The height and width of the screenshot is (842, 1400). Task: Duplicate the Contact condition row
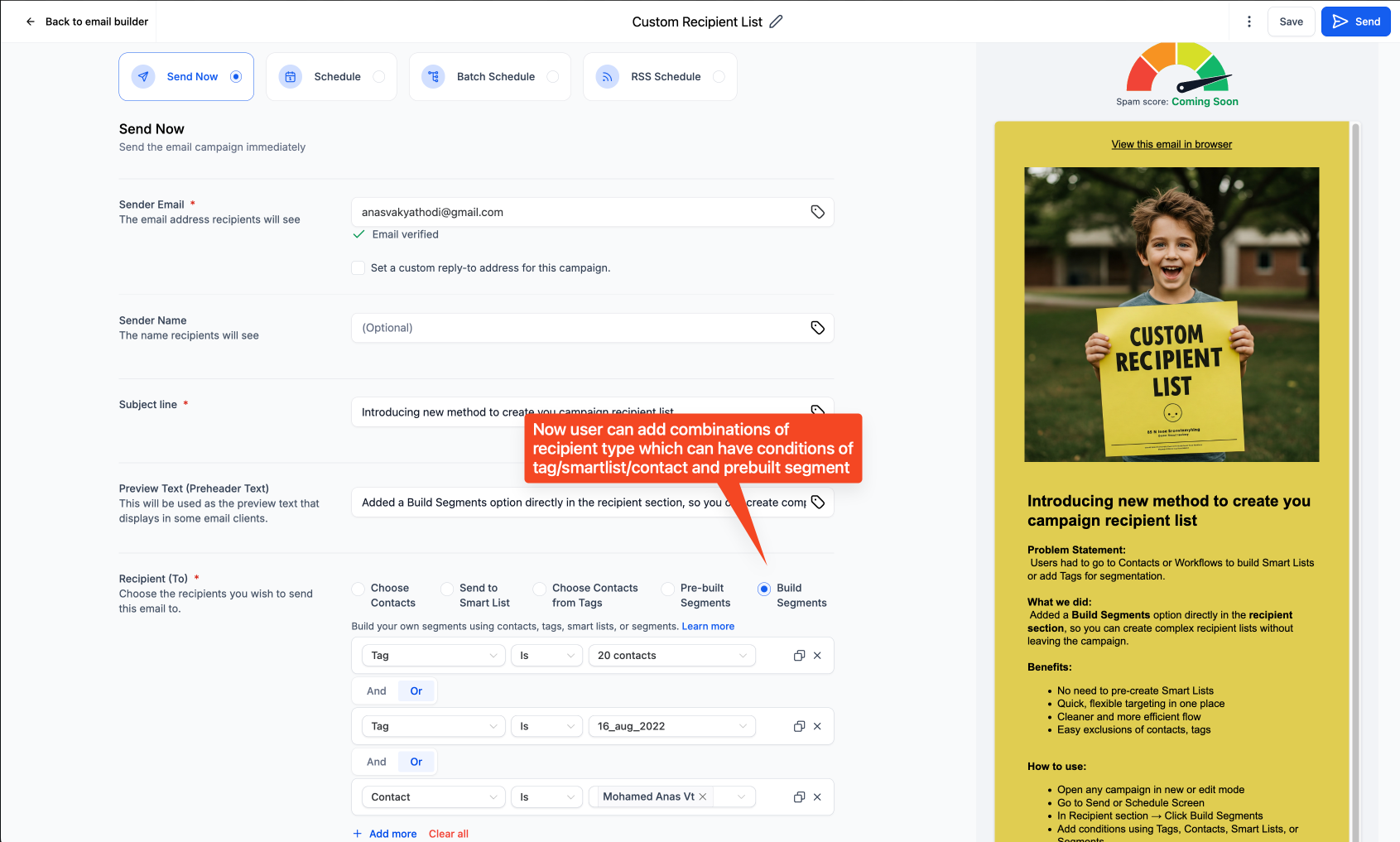[799, 797]
